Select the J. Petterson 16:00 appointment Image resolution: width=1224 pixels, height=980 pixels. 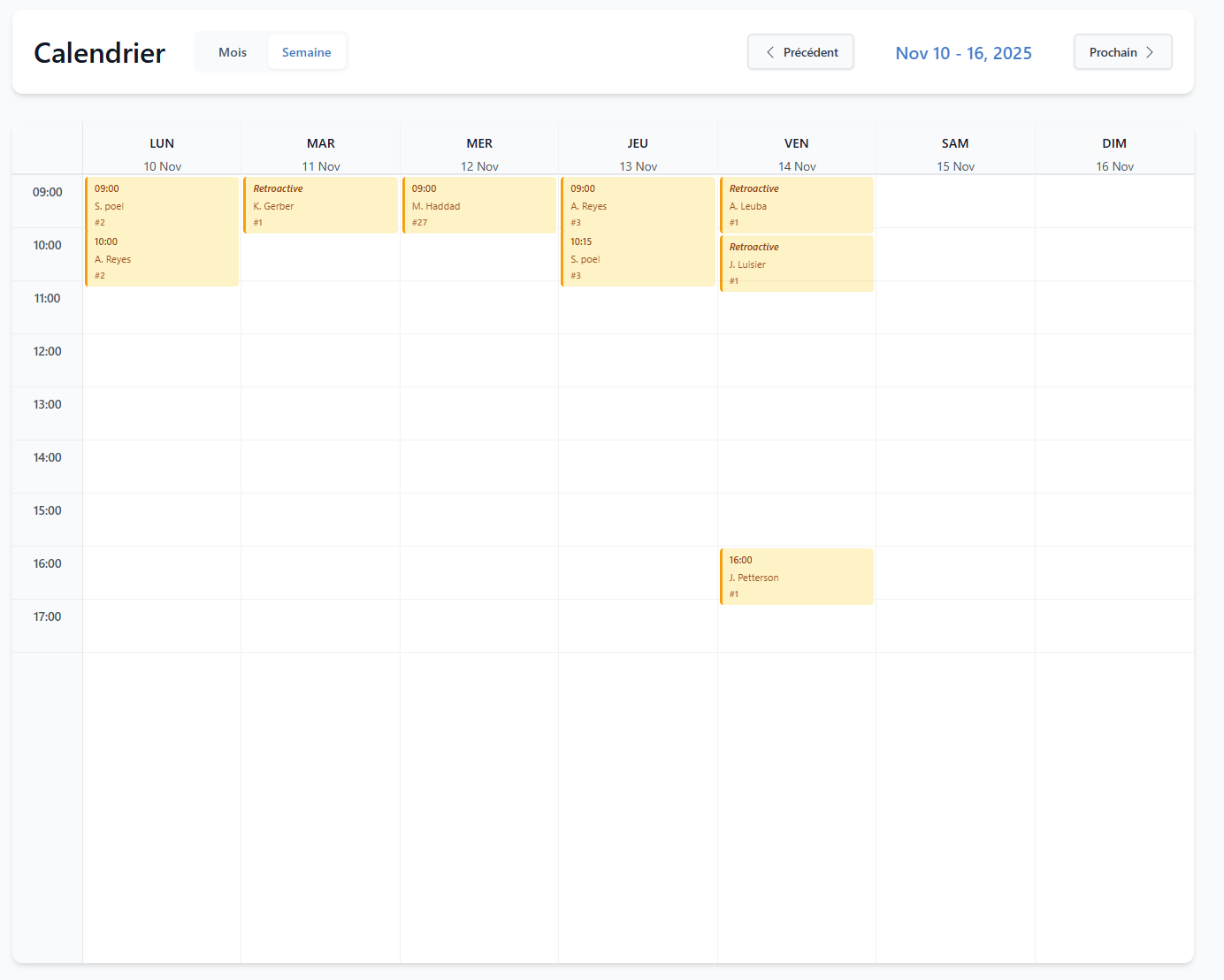(797, 576)
